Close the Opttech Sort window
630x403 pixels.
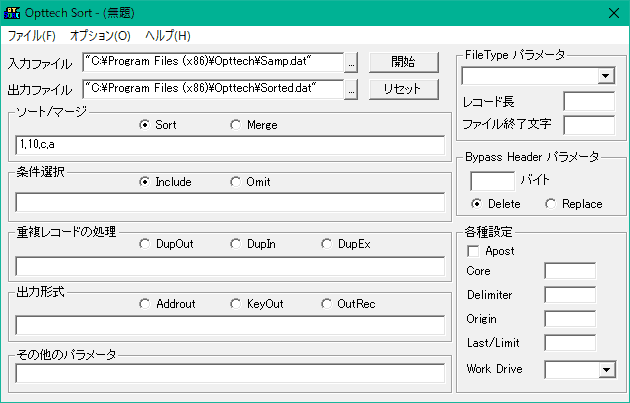point(614,13)
